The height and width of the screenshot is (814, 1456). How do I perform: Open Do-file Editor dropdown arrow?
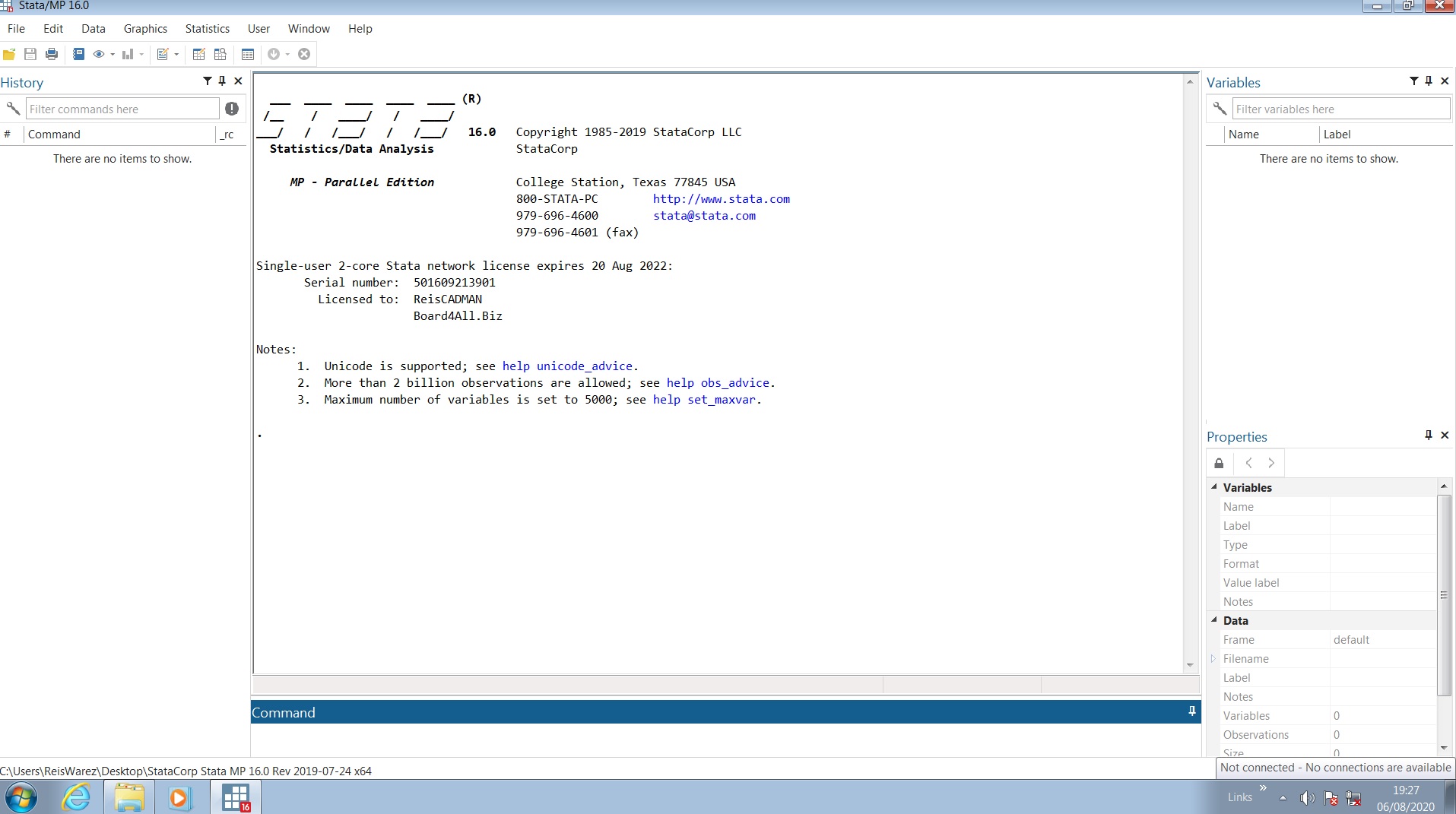[x=176, y=55]
